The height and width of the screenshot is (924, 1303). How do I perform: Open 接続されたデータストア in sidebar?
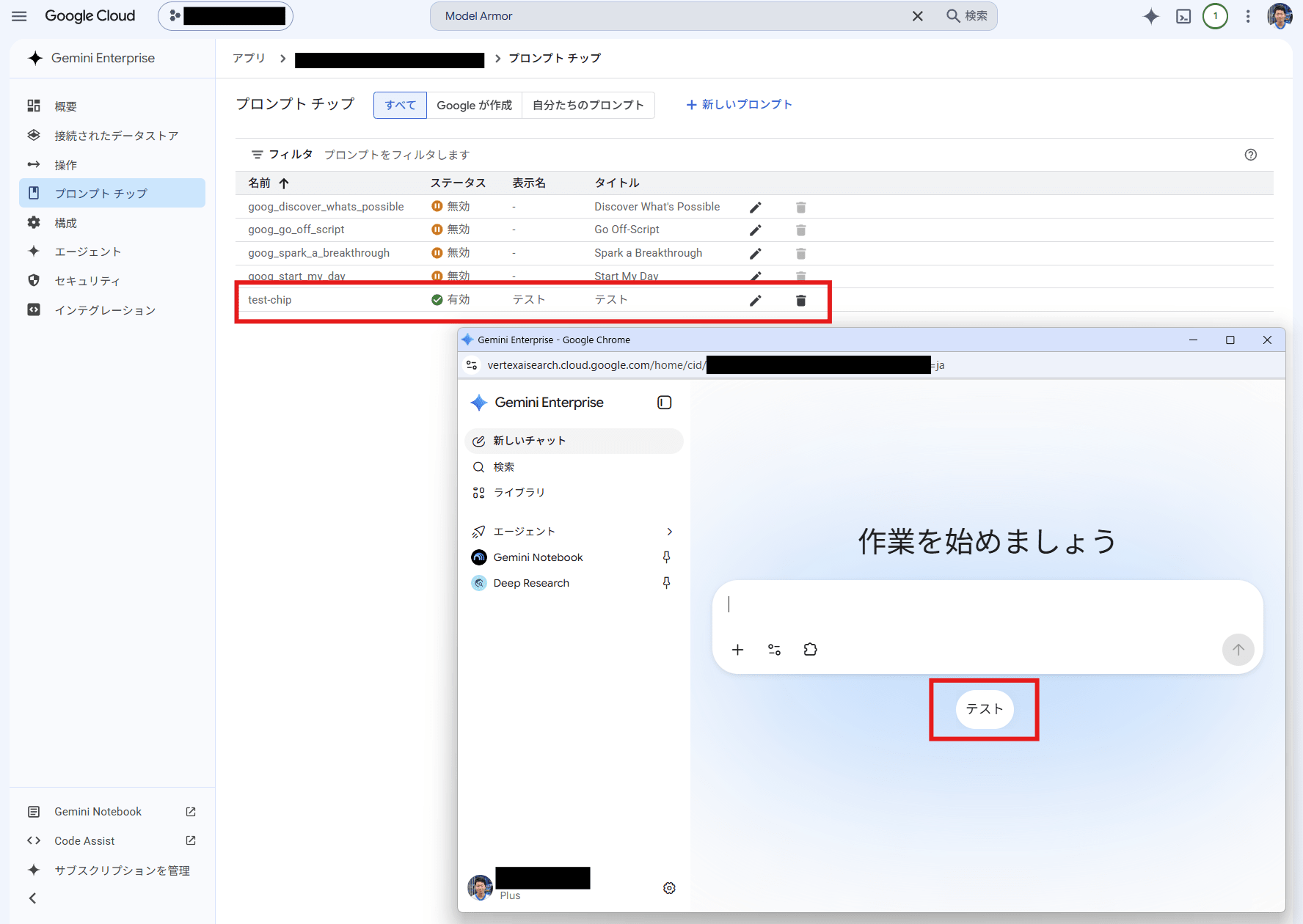pos(112,136)
